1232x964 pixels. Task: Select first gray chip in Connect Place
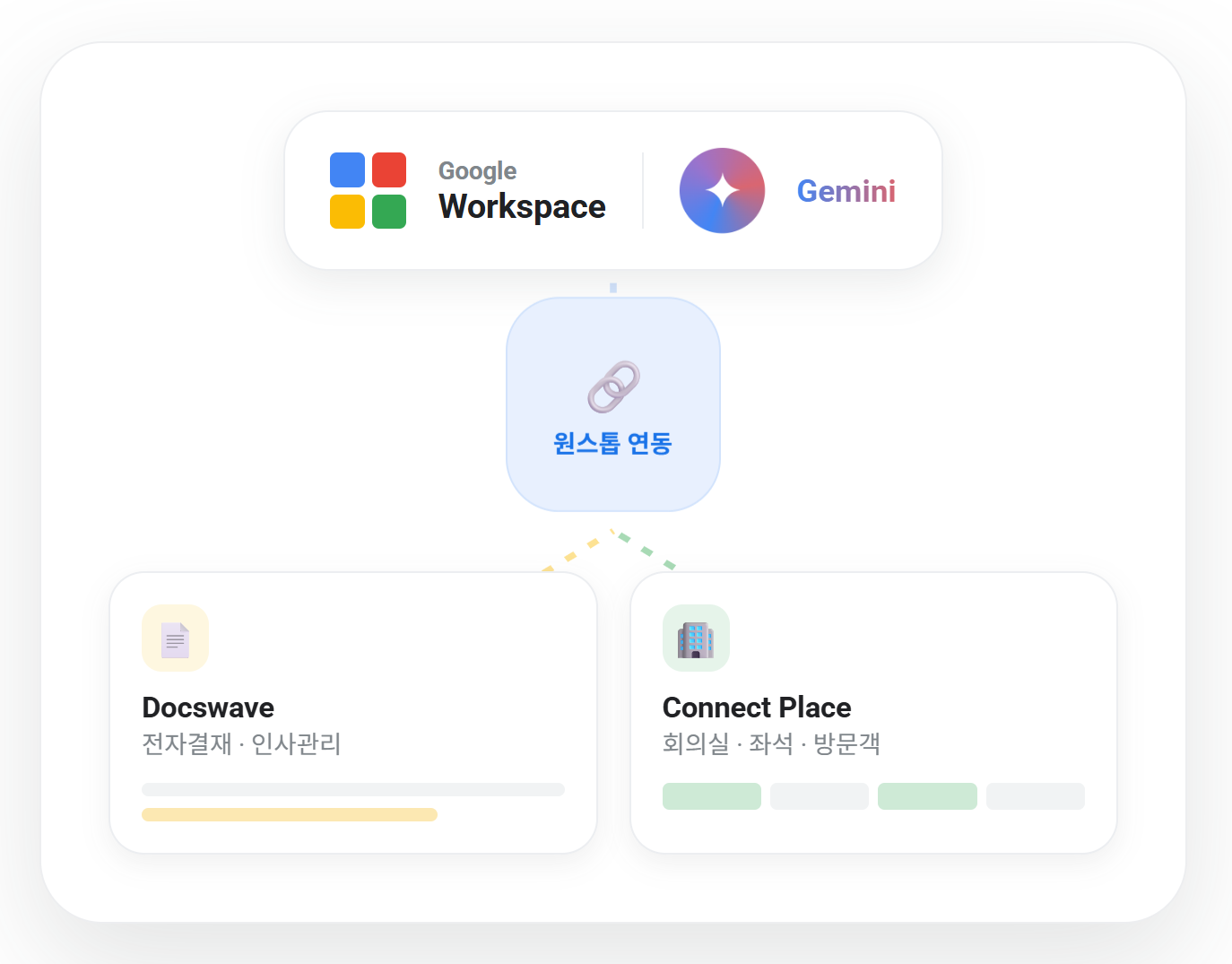(820, 796)
